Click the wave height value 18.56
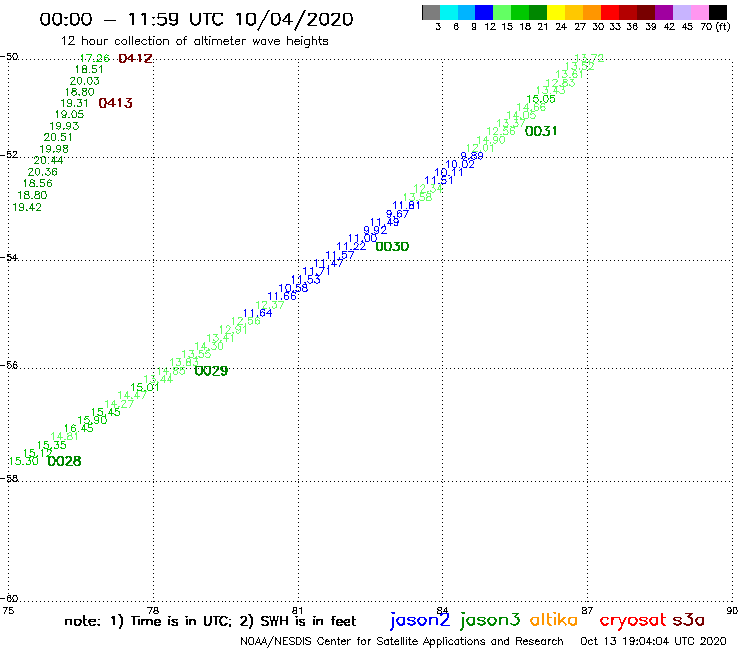Screen dimensions: 740x650 (x=37, y=184)
